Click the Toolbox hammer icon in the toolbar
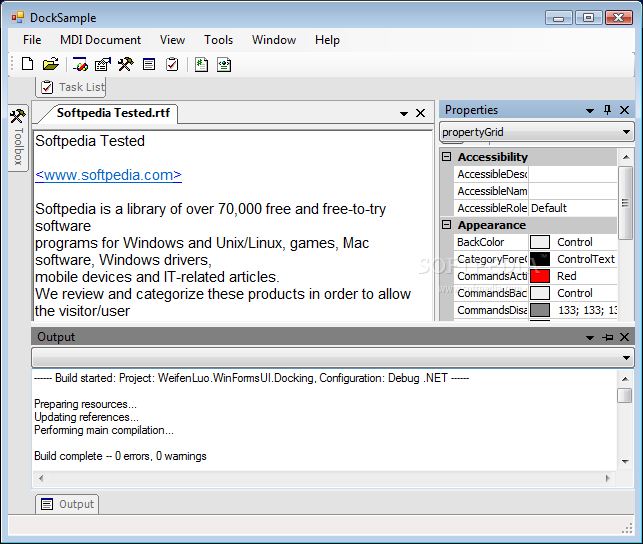 pos(125,64)
